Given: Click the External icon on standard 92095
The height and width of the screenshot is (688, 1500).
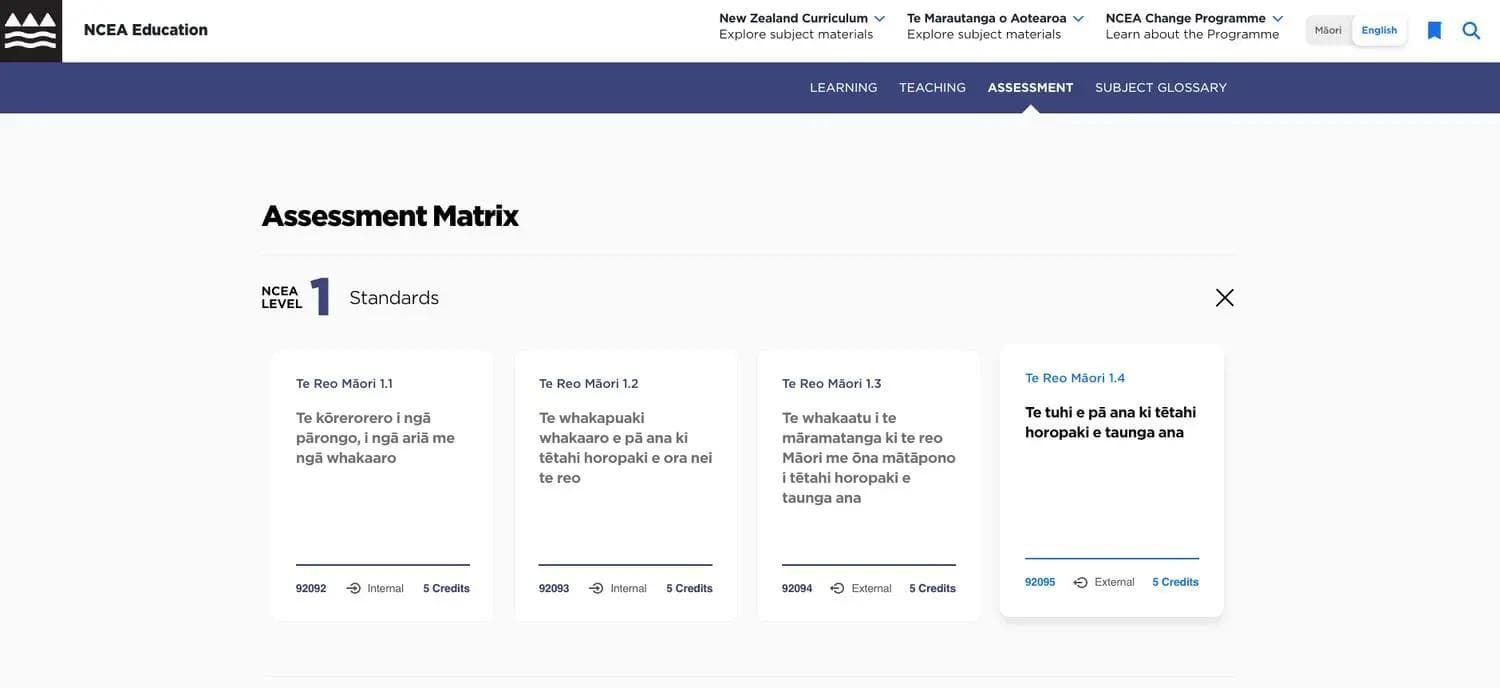Looking at the screenshot, I should 1081,582.
